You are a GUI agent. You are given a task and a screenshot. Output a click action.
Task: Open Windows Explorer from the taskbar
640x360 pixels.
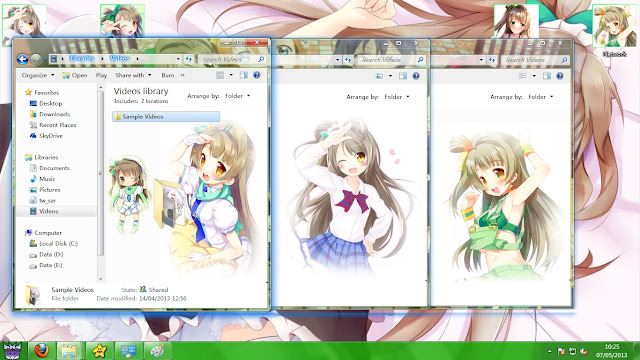(x=69, y=351)
